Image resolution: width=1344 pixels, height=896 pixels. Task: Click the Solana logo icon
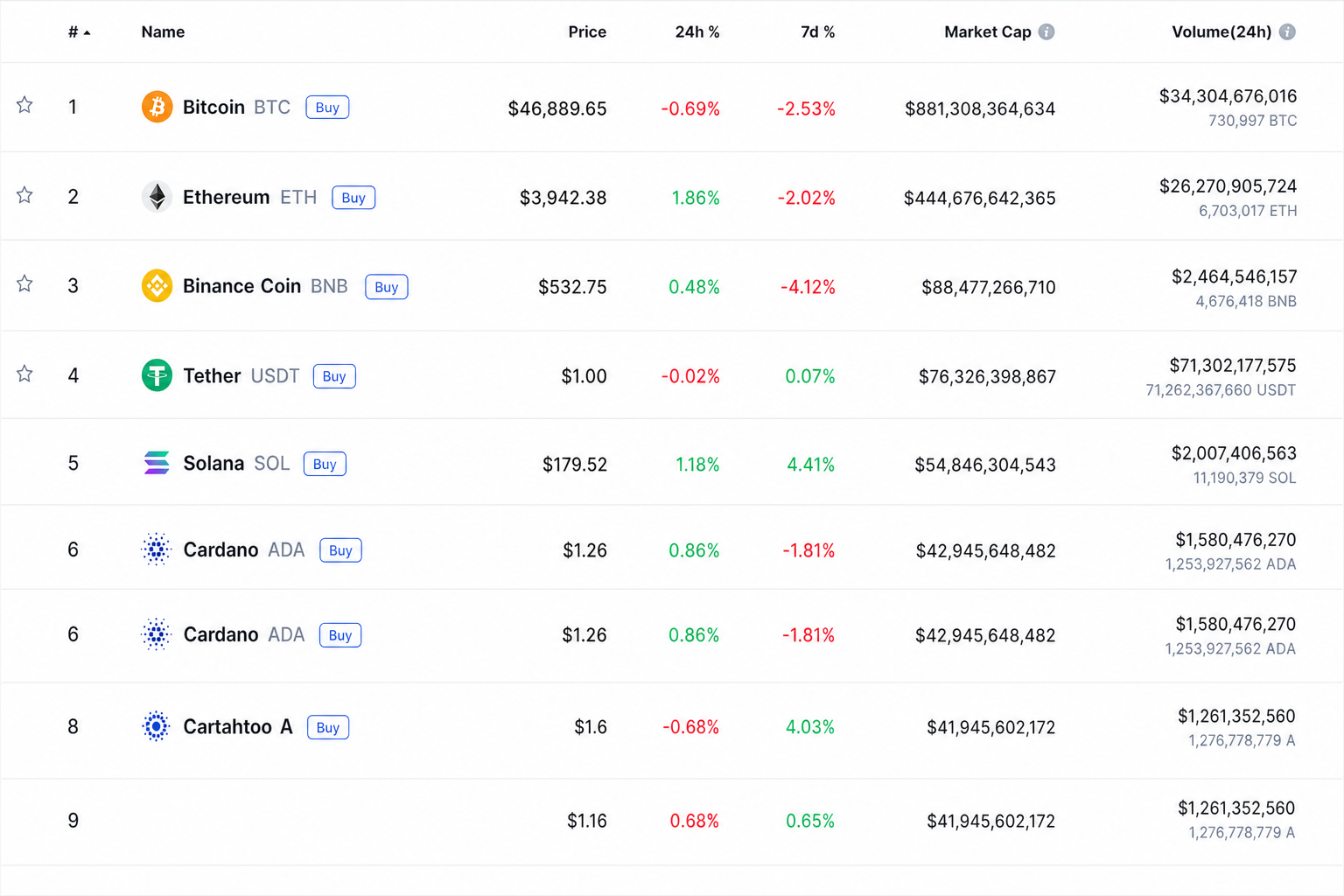(x=157, y=463)
